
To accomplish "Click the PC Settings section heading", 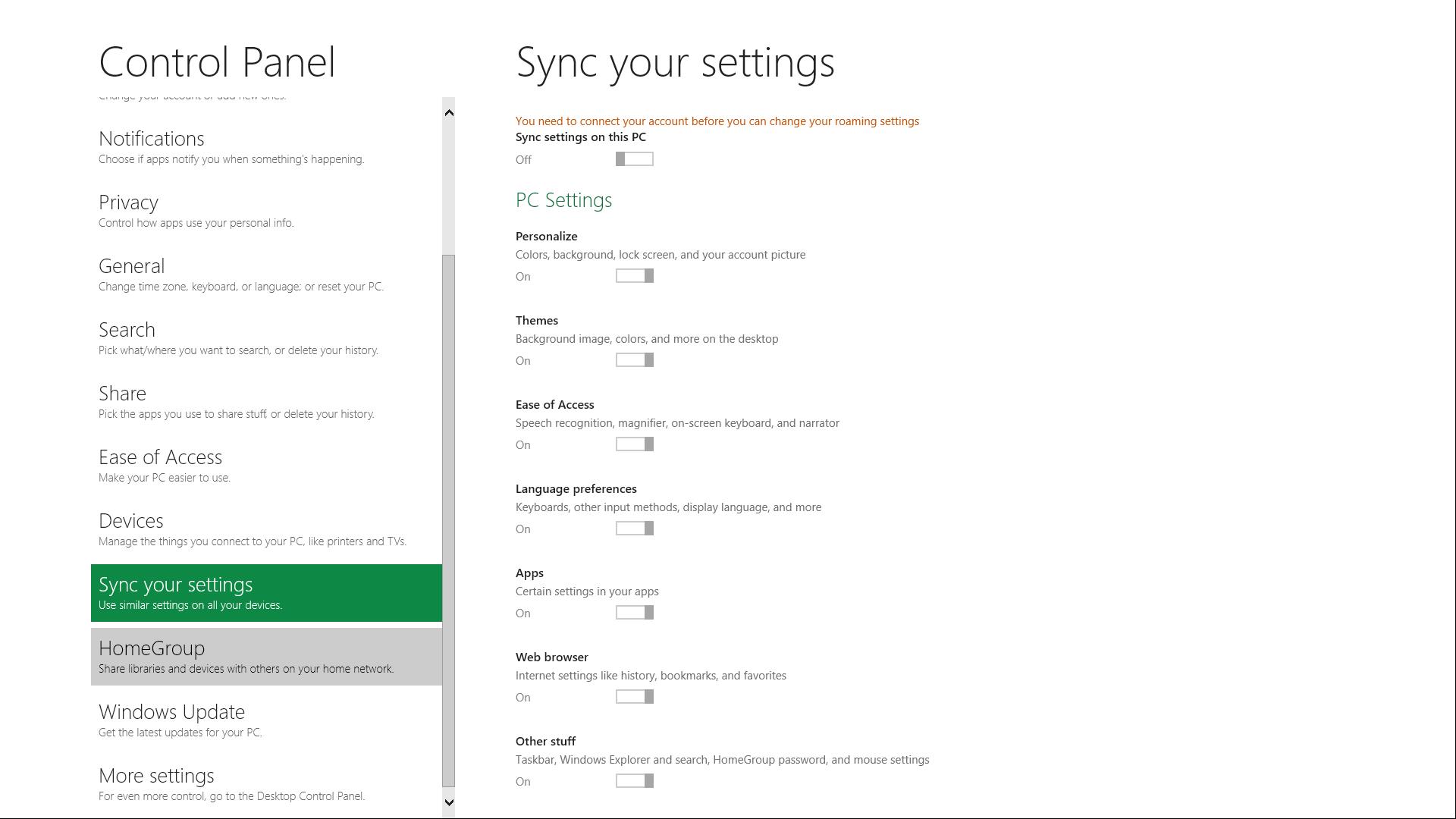I will (x=563, y=200).
